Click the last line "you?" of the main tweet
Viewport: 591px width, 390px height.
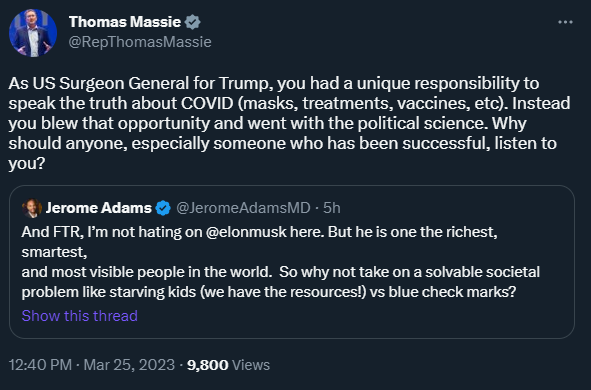coord(27,164)
